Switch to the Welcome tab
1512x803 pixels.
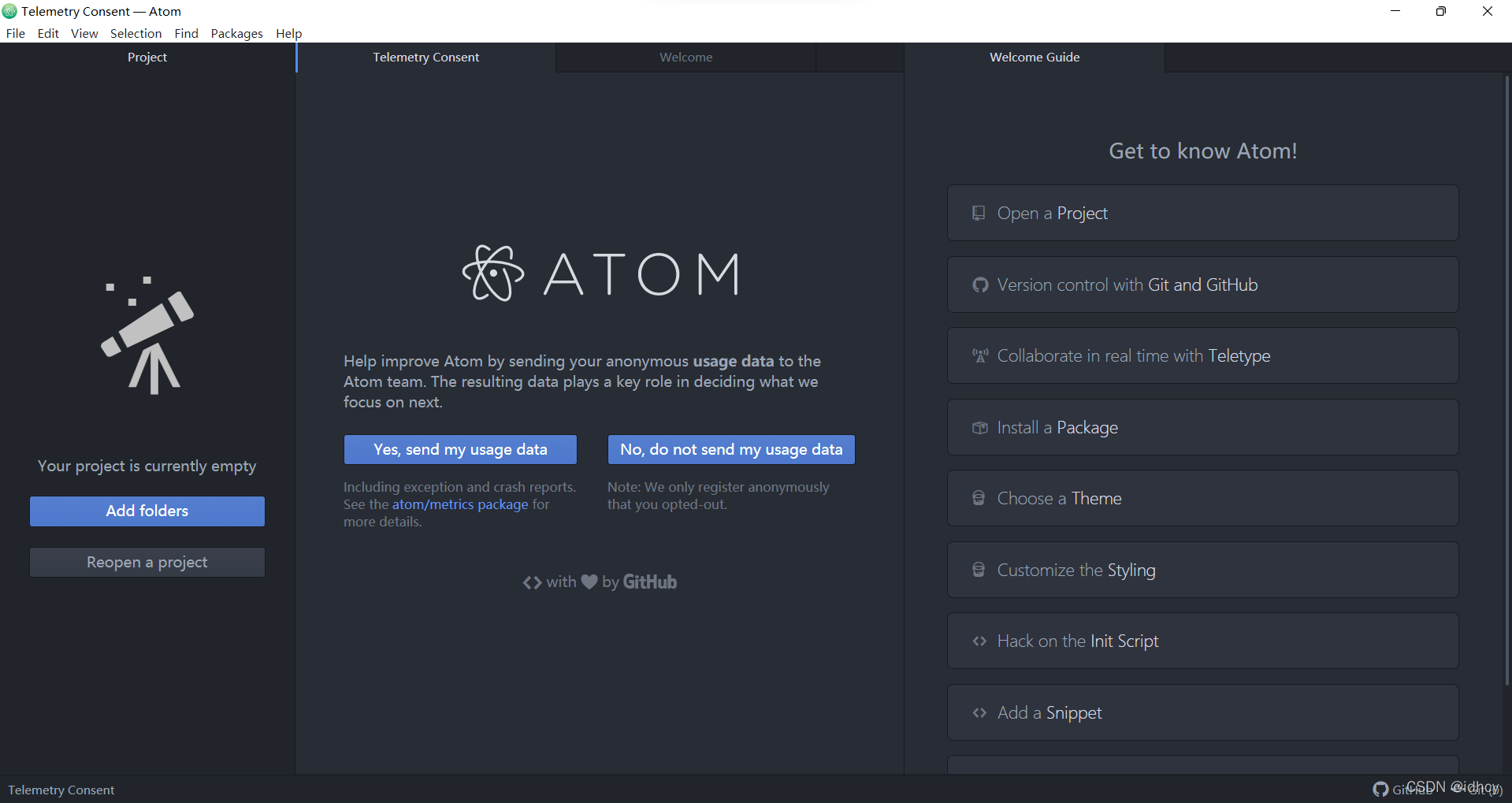[685, 57]
